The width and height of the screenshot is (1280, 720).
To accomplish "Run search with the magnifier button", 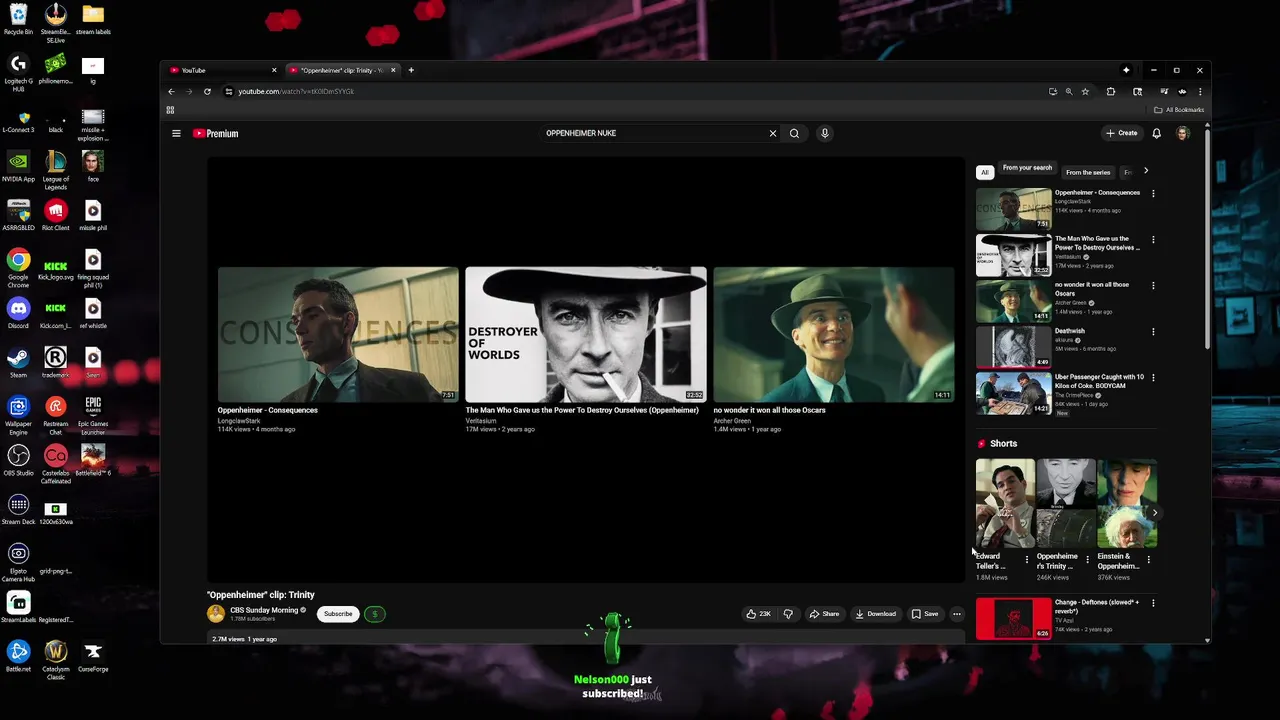I will point(794,133).
